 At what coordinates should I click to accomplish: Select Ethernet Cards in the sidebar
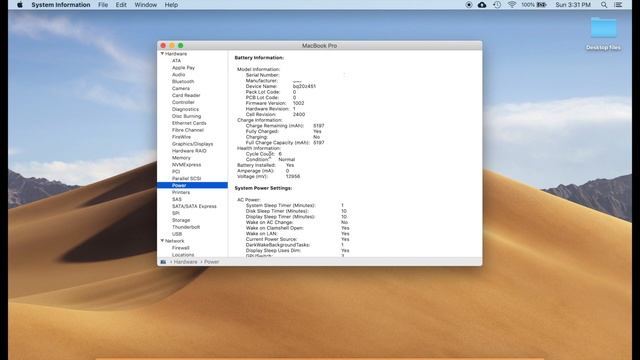tap(189, 123)
